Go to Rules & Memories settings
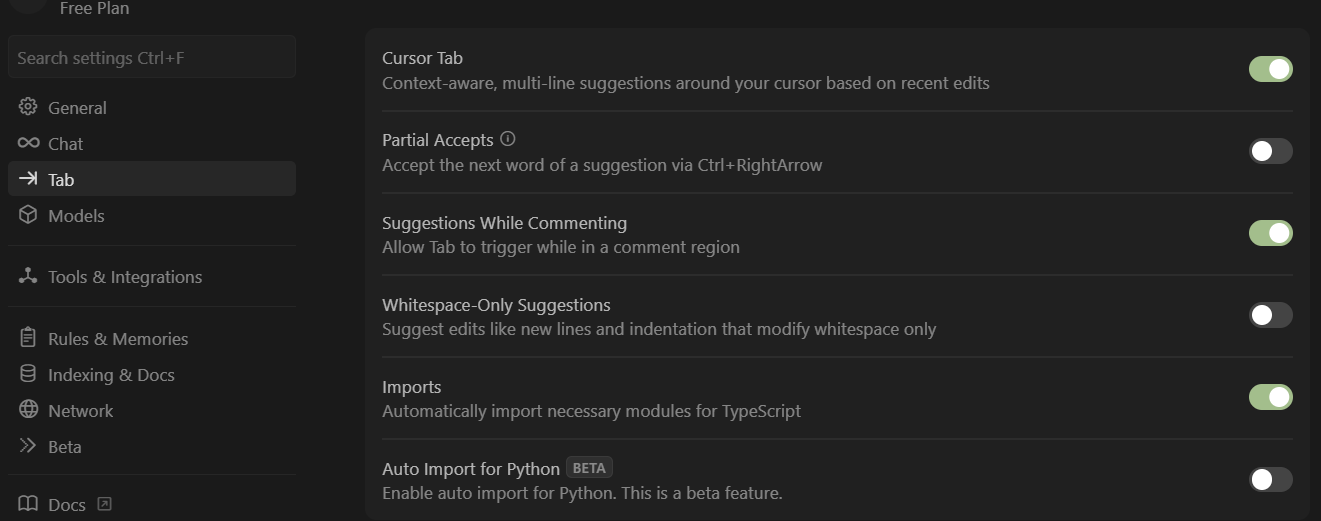This screenshot has height=521, width=1321. coord(118,338)
